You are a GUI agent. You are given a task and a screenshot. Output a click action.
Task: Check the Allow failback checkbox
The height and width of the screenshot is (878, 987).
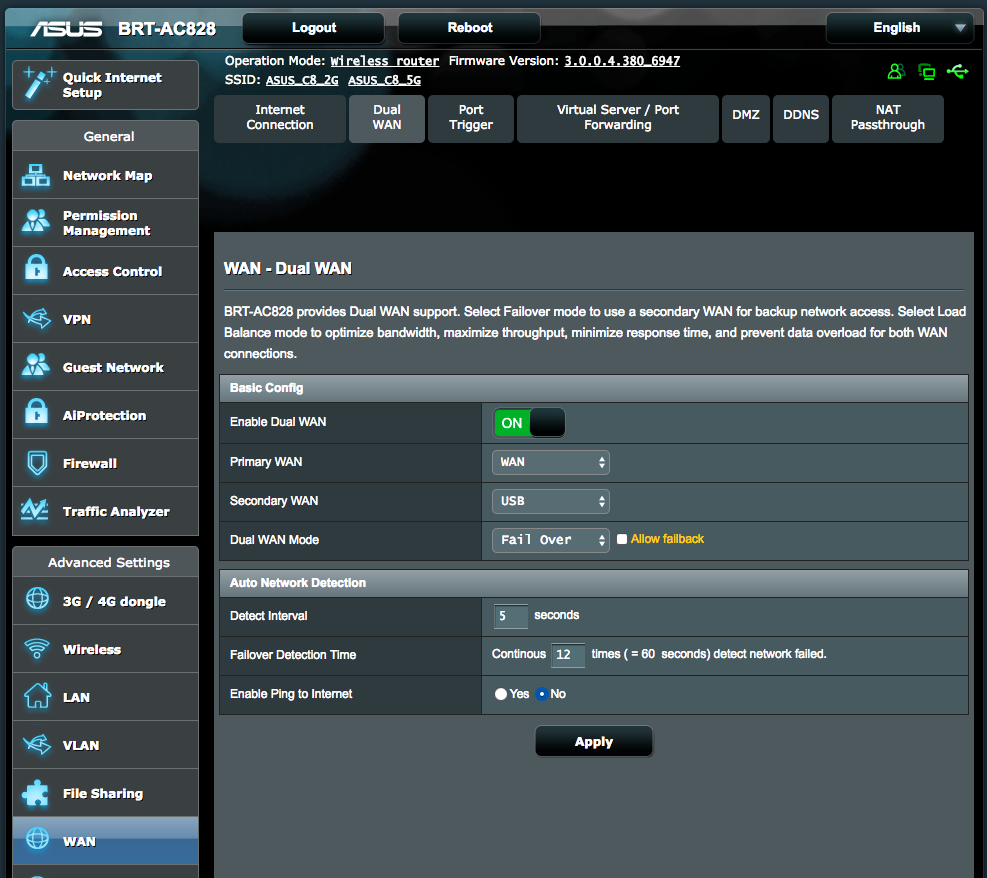pyautogui.click(x=622, y=539)
